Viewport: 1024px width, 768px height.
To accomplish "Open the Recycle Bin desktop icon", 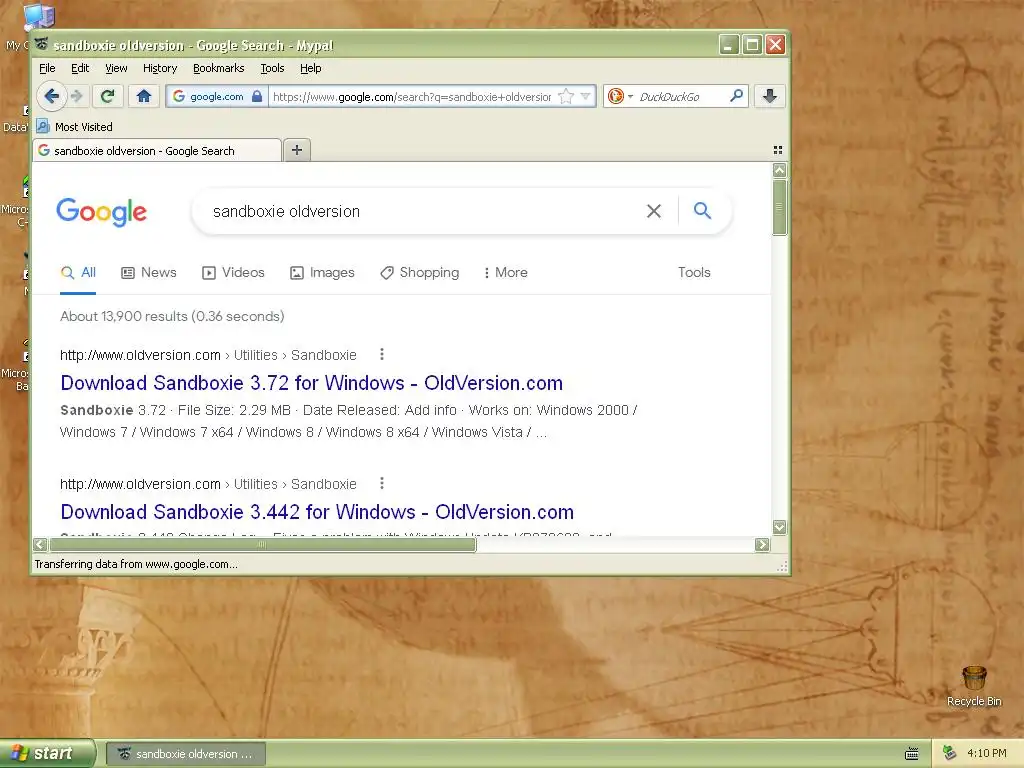I will point(974,686).
